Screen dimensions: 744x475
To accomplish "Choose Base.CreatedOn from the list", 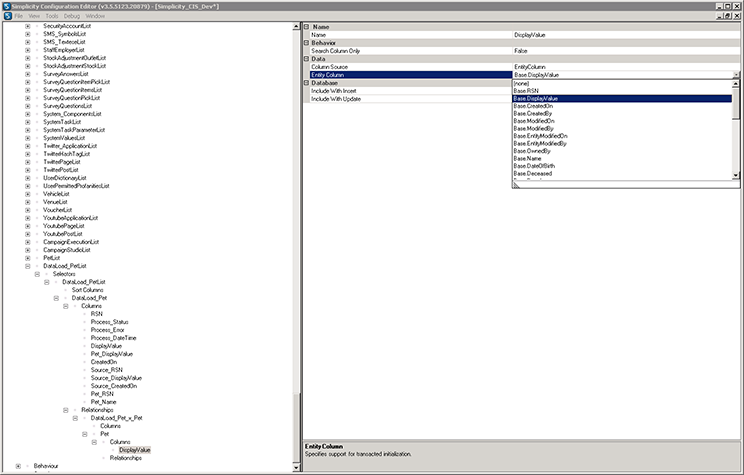I will pos(622,106).
